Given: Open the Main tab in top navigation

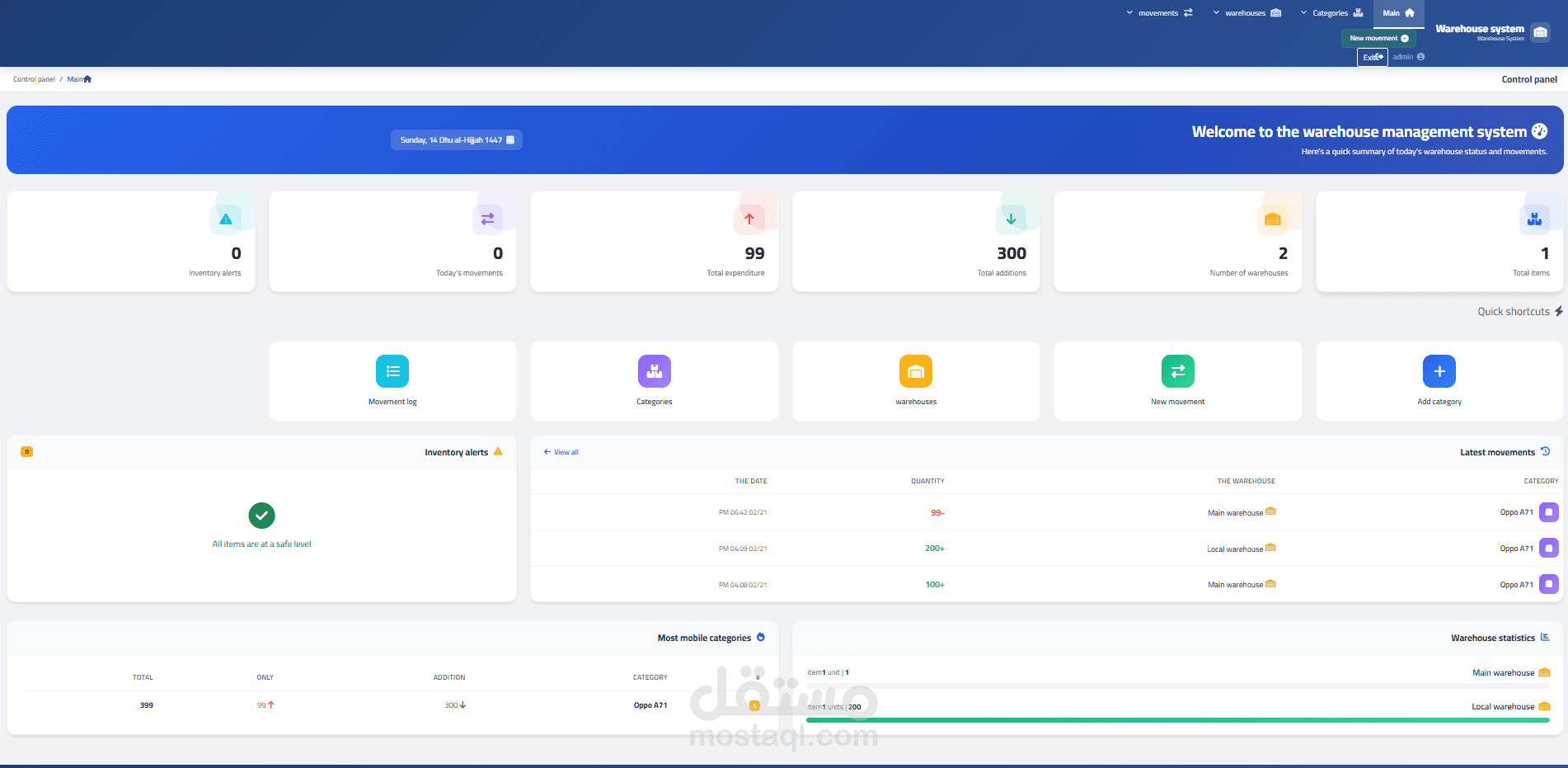Looking at the screenshot, I should tap(1398, 13).
